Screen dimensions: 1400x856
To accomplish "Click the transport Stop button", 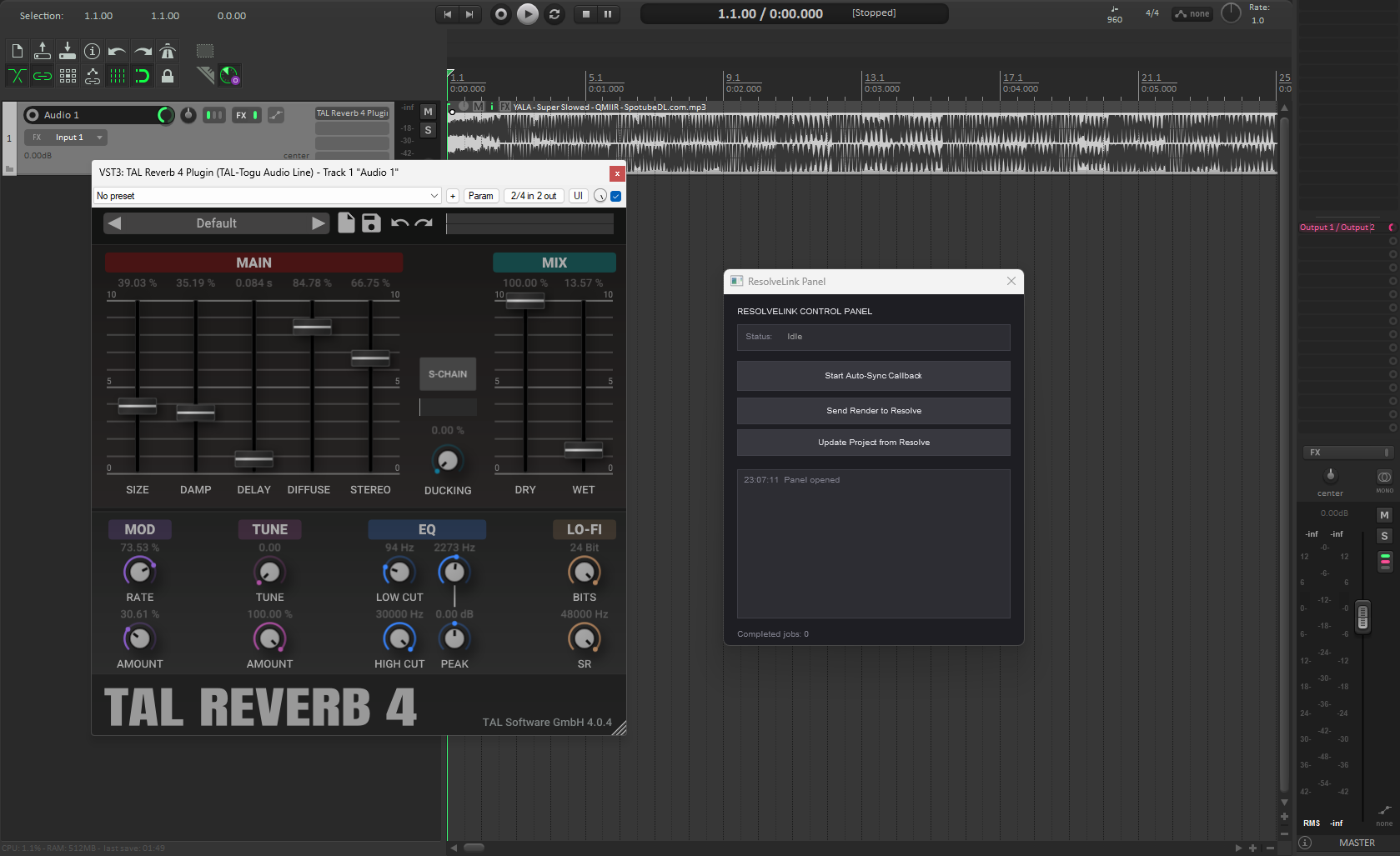I will (586, 14).
